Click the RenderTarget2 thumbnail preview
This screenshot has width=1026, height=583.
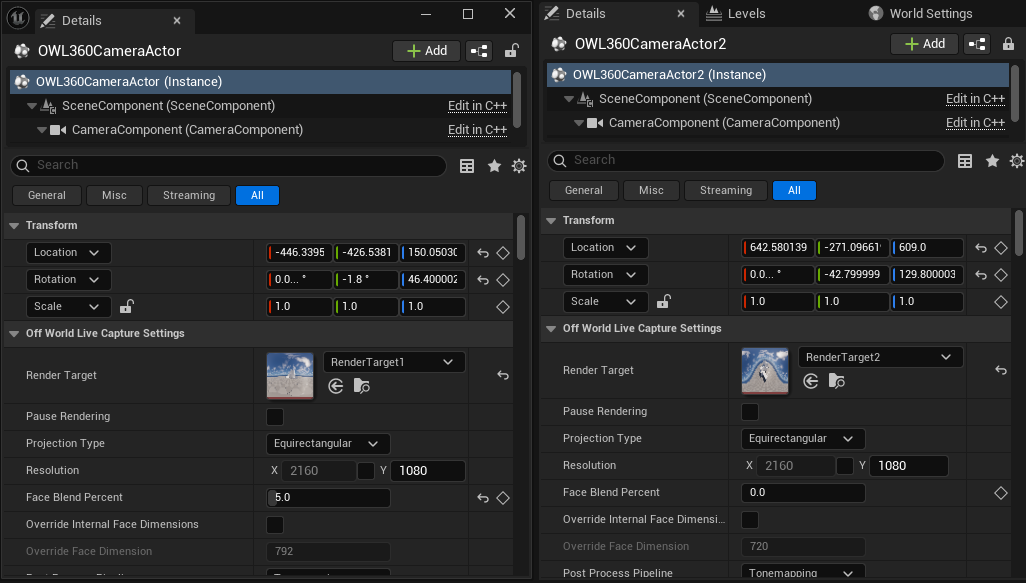tap(765, 370)
